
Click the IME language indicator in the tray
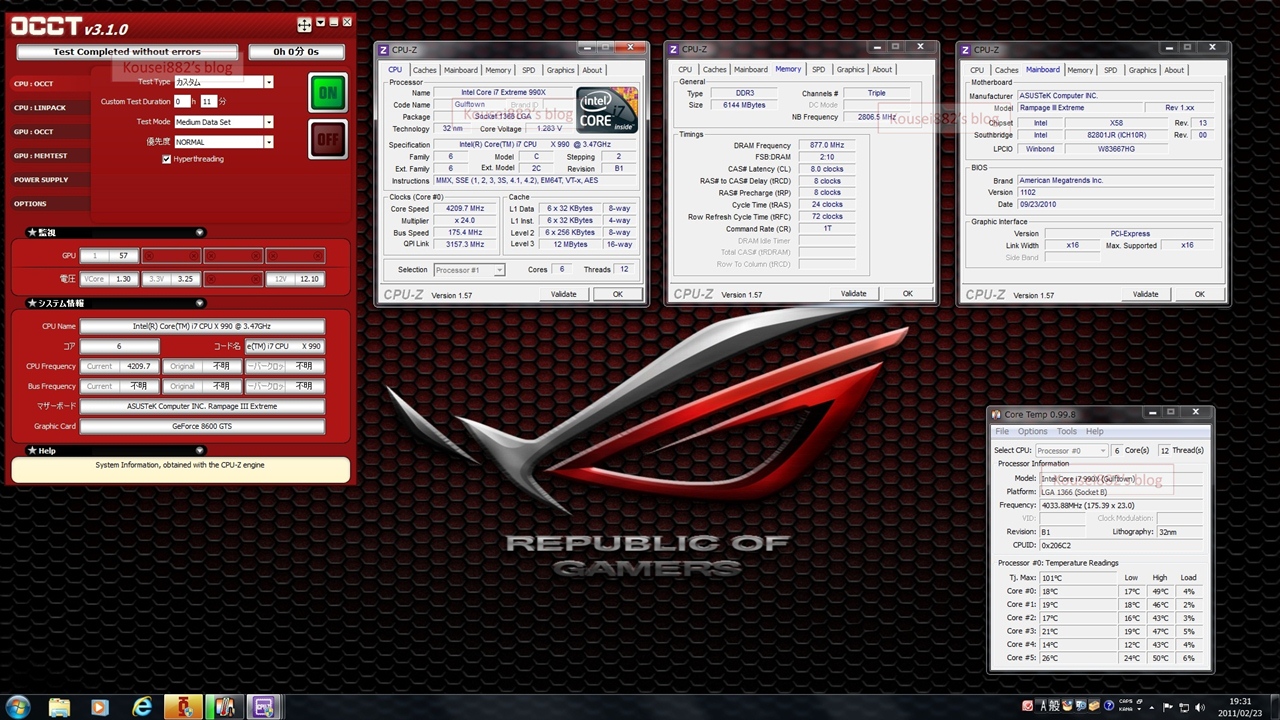1041,706
